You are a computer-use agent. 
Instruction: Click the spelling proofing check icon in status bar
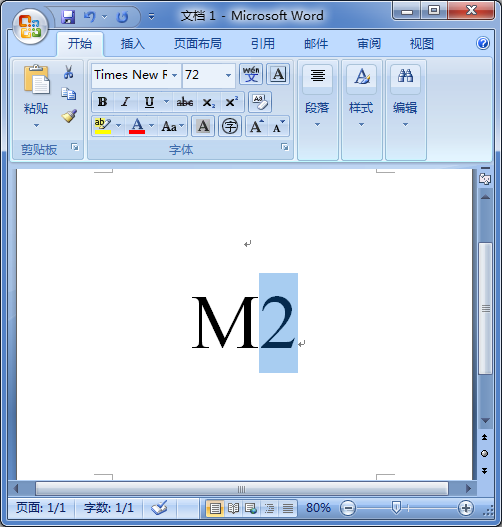click(159, 508)
